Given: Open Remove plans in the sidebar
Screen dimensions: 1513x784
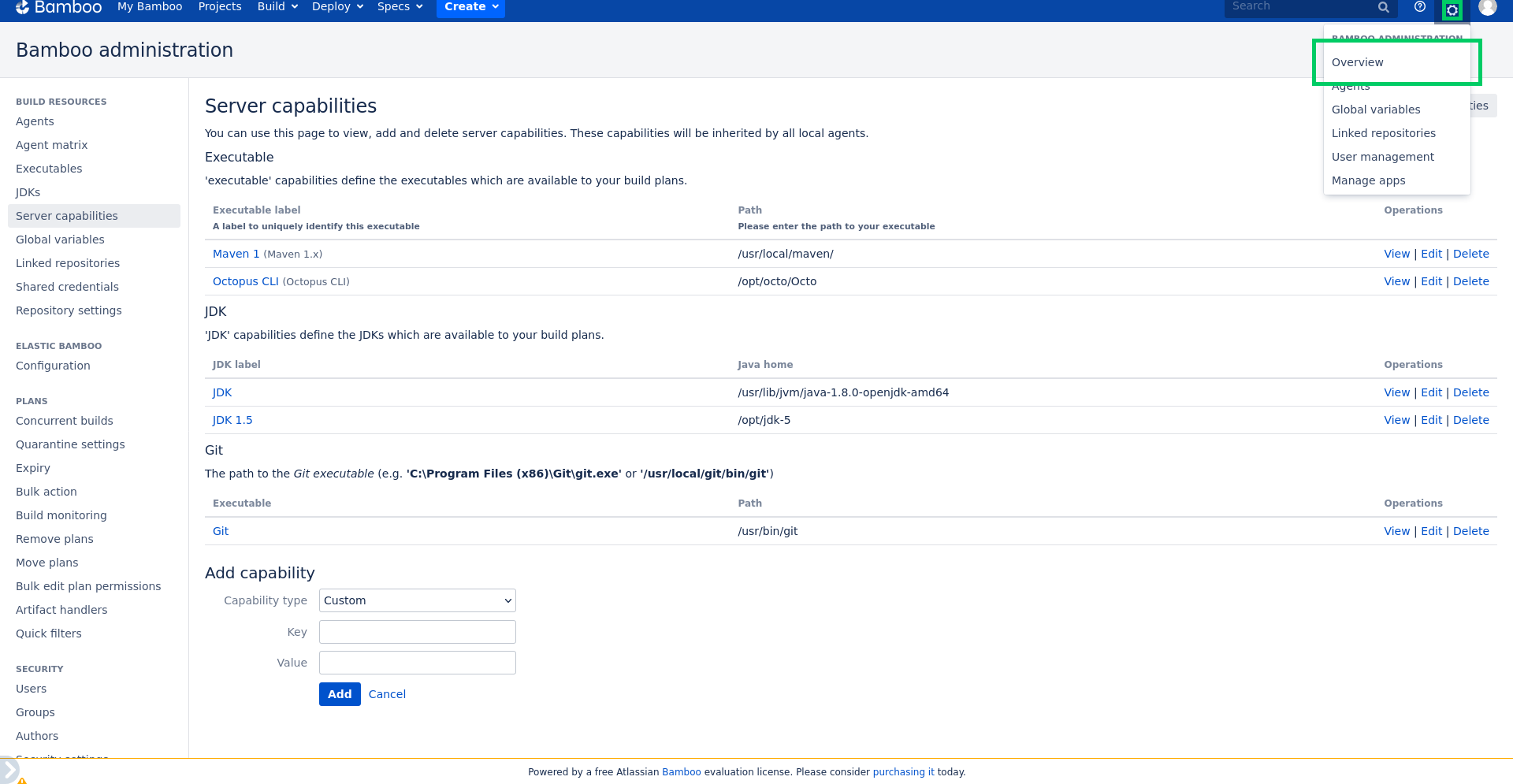Looking at the screenshot, I should pyautogui.click(x=54, y=539).
